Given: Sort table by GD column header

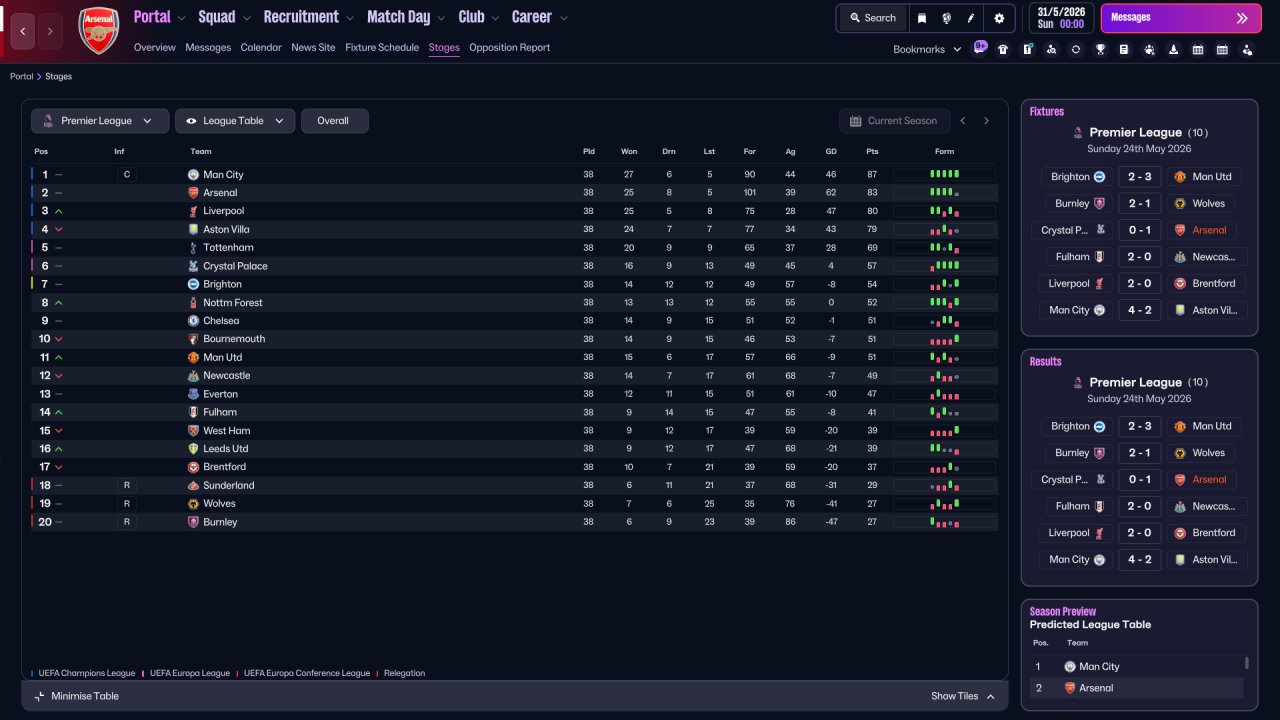Looking at the screenshot, I should [831, 152].
